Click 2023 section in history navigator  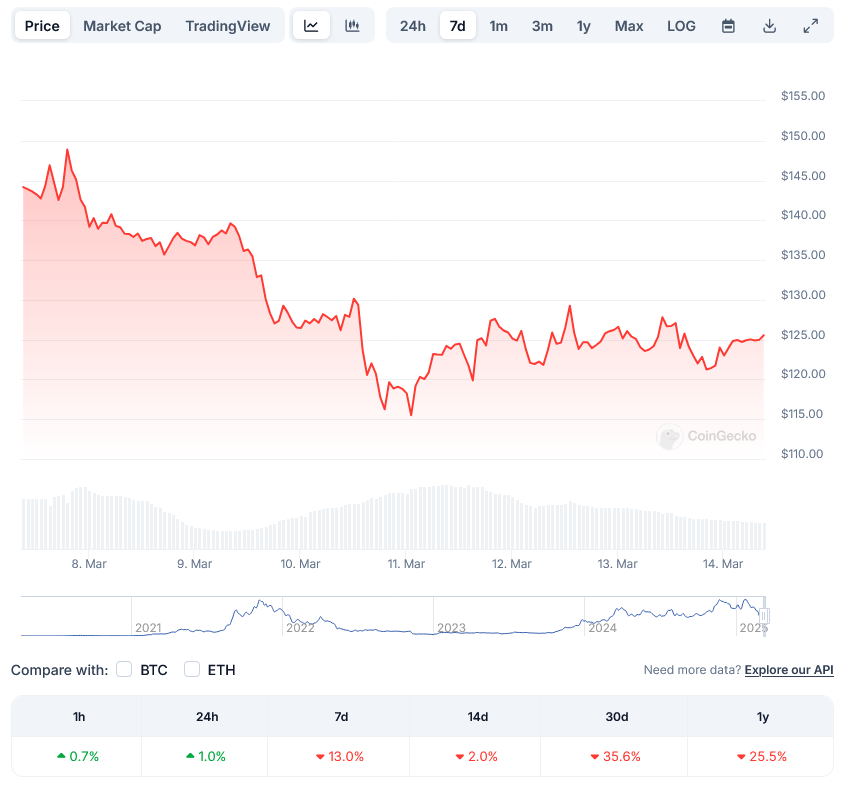point(509,616)
